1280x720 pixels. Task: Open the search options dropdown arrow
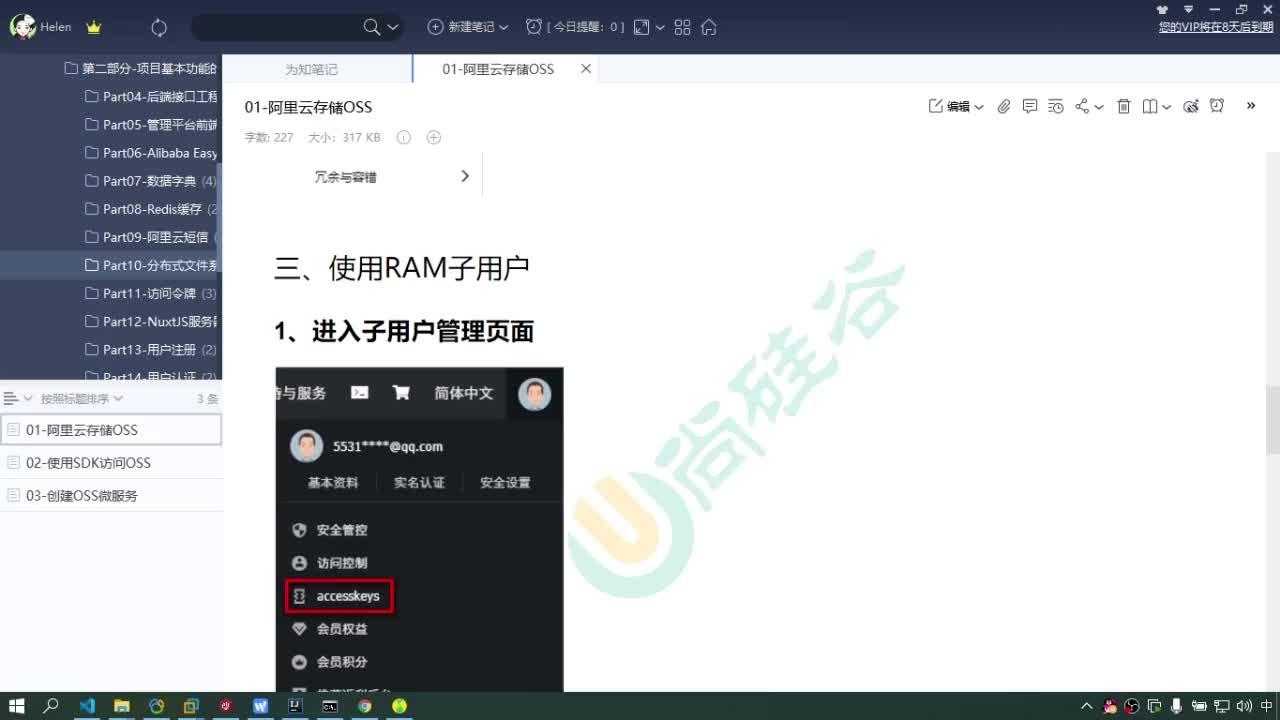pos(393,27)
